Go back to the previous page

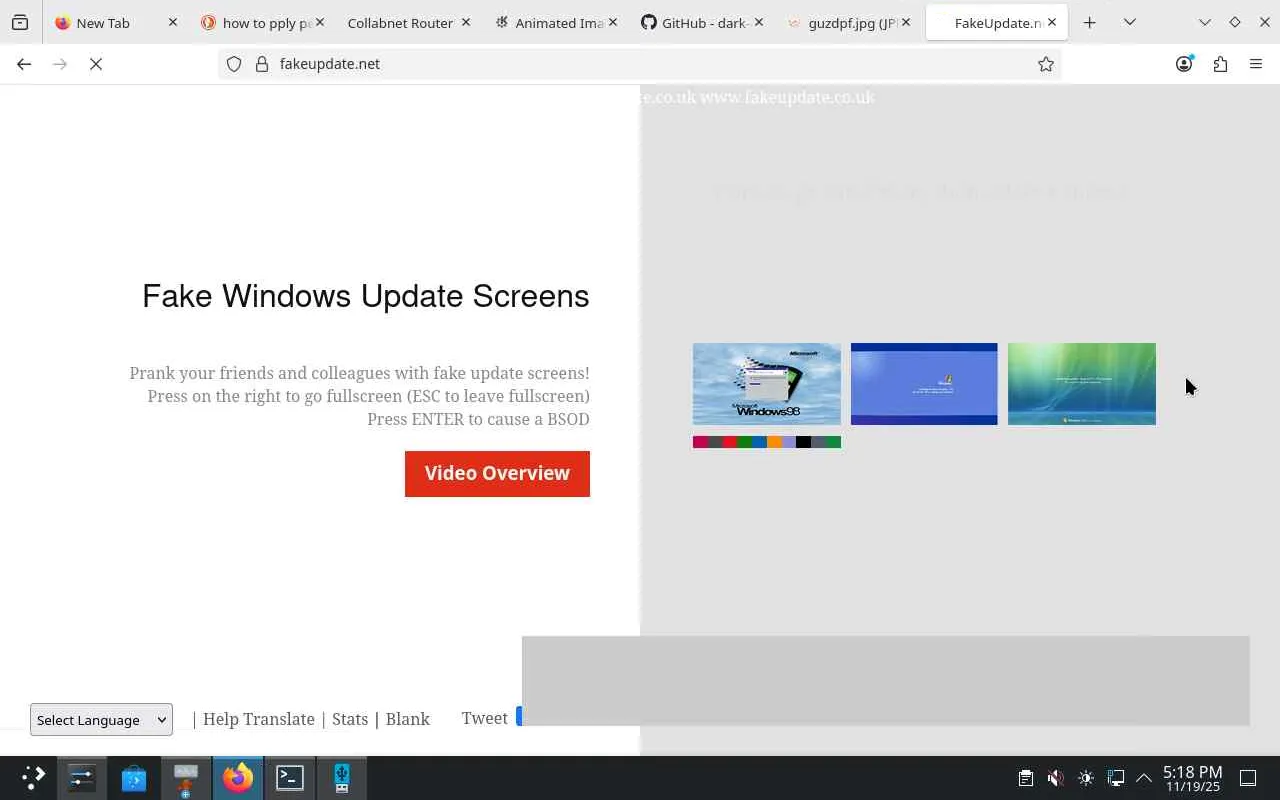(24, 64)
